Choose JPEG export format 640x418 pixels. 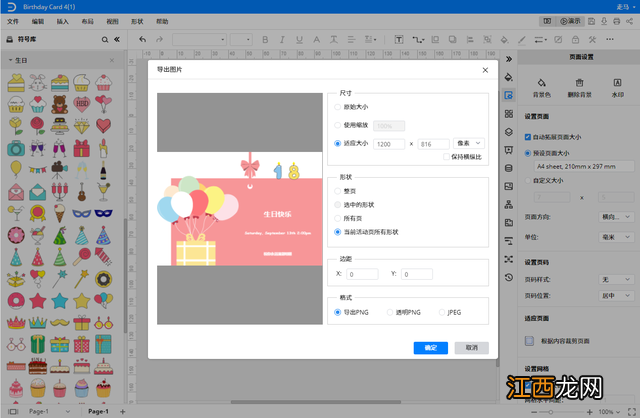pos(442,312)
